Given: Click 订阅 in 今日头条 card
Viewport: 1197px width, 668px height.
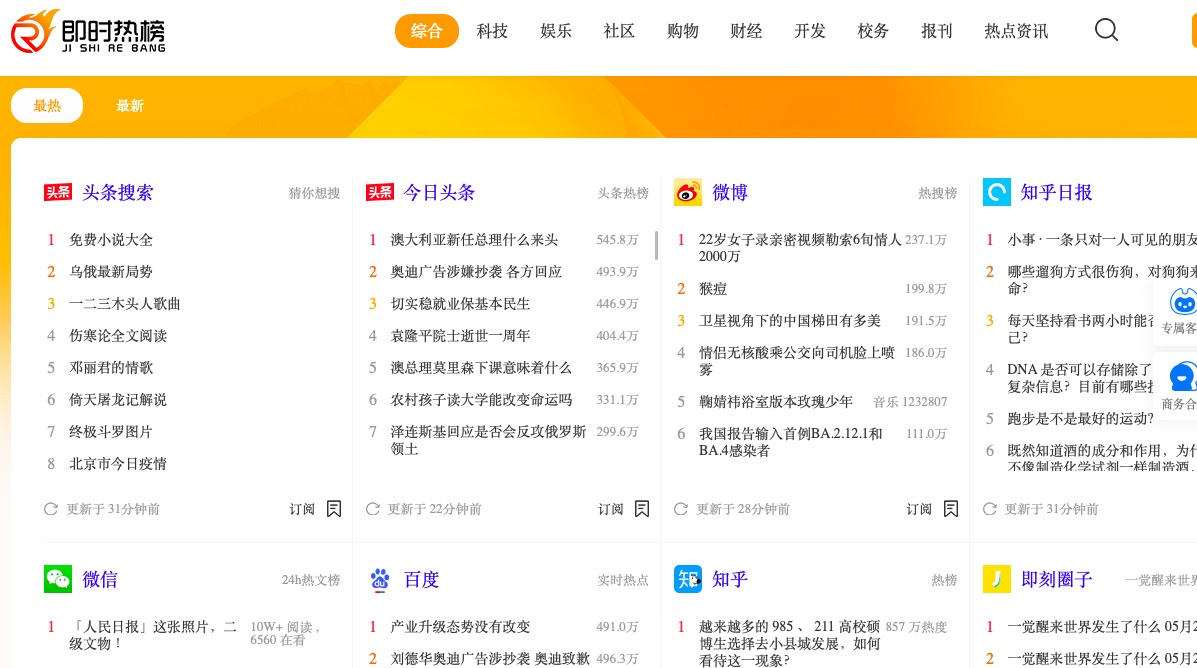Looking at the screenshot, I should [x=611, y=509].
